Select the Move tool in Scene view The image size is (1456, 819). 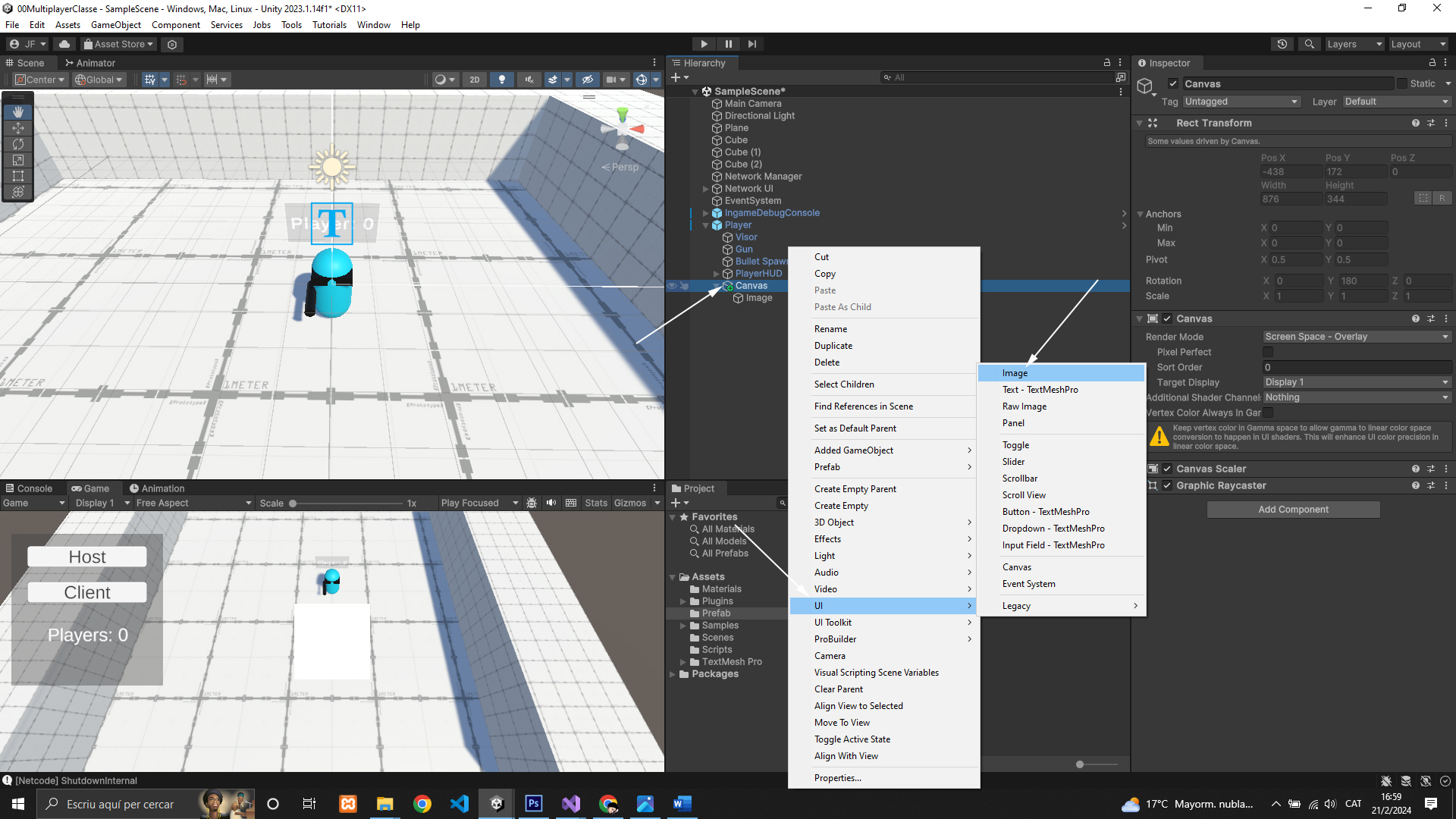click(18, 128)
